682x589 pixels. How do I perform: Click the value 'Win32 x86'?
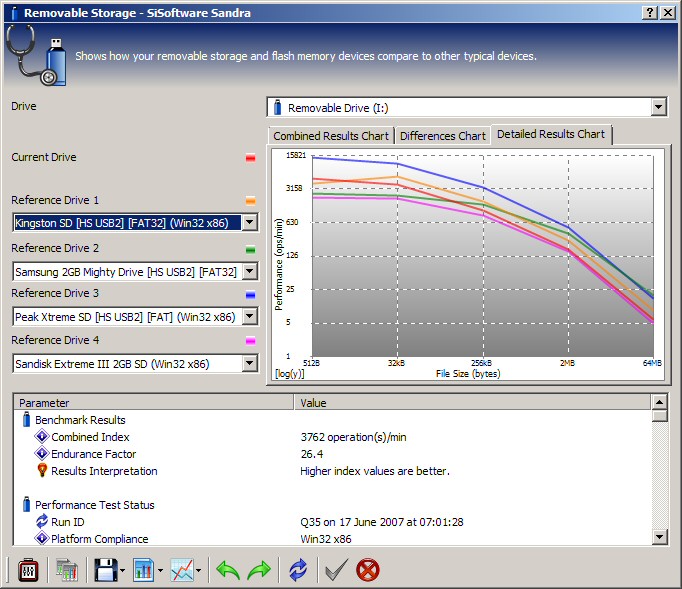click(326, 539)
